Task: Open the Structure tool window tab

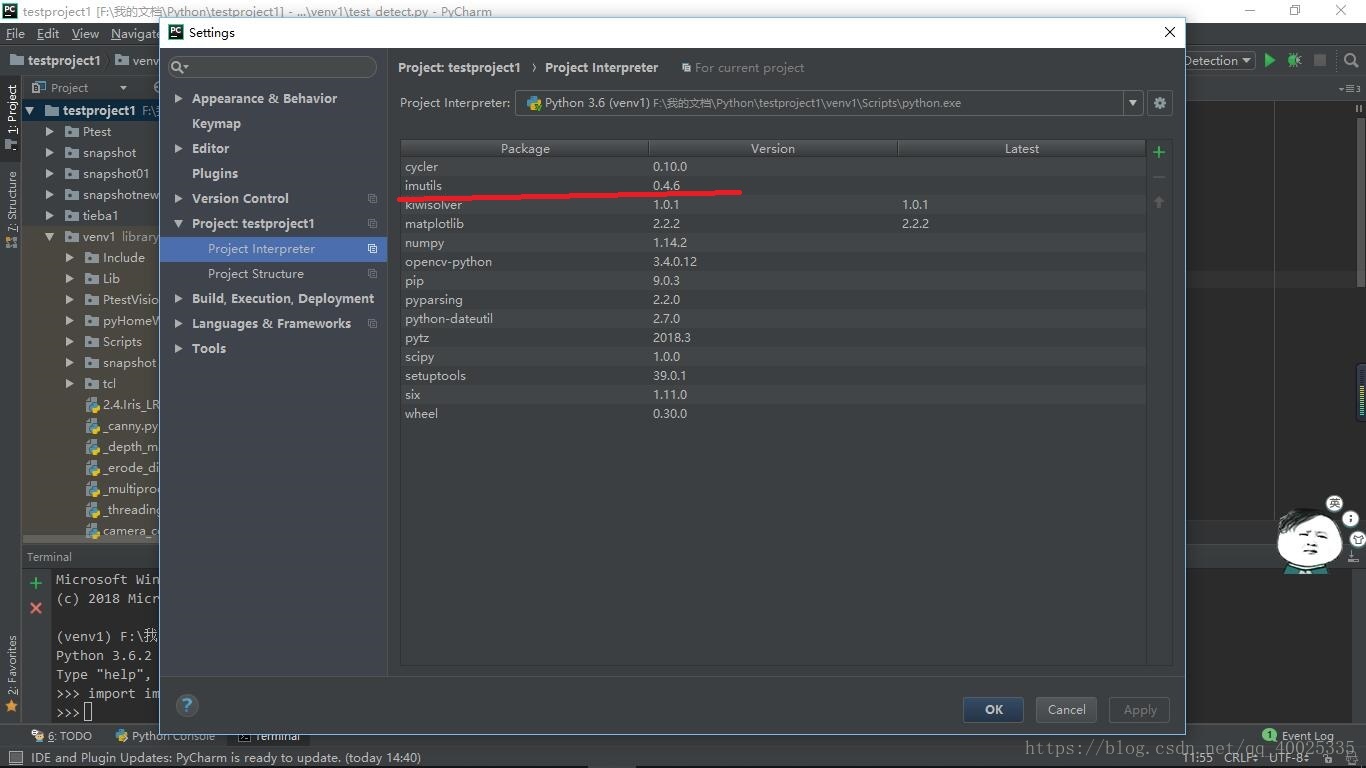Action: tap(12, 209)
